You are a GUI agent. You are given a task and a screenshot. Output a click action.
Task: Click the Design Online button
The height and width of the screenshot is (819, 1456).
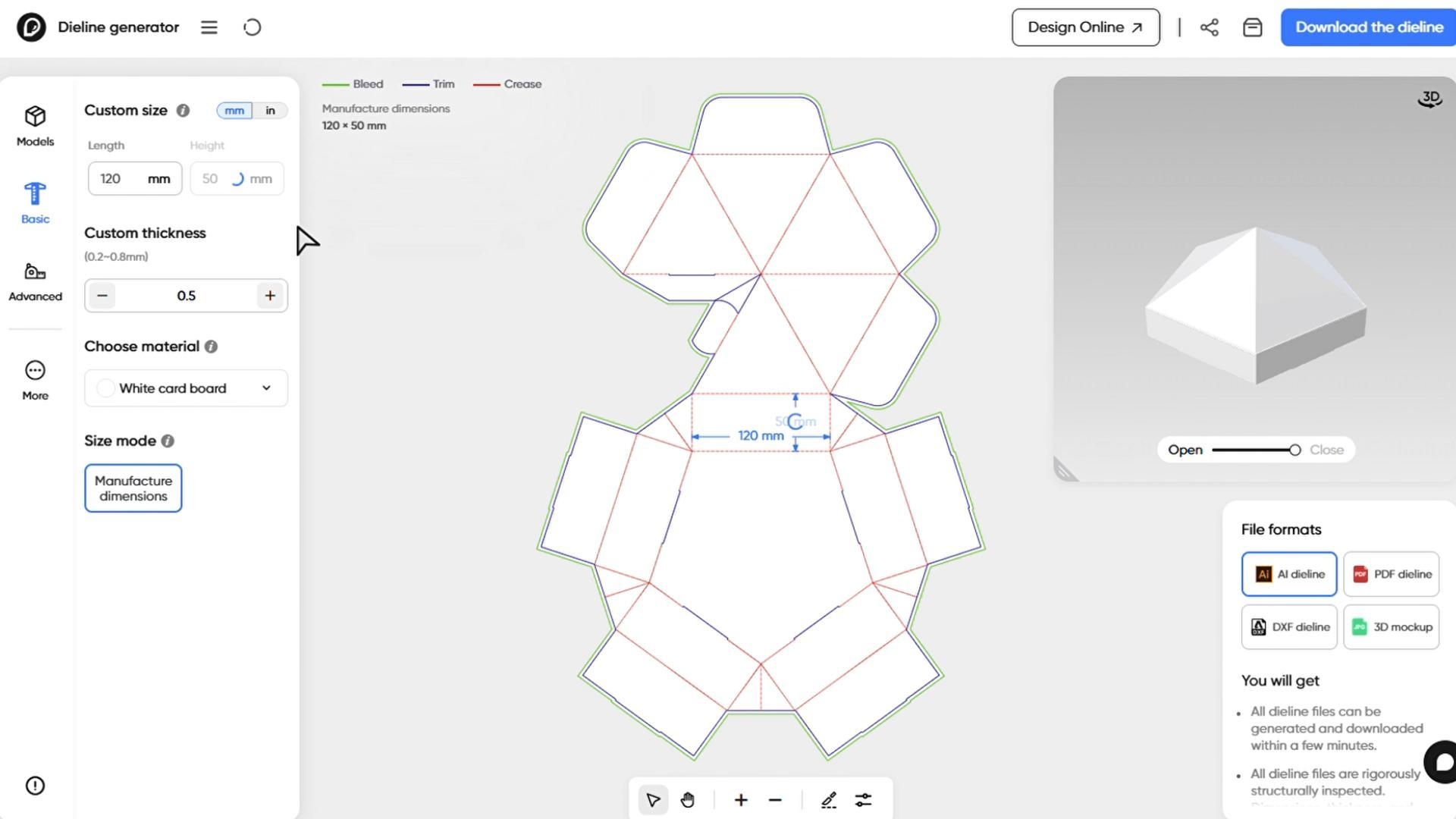pyautogui.click(x=1086, y=27)
